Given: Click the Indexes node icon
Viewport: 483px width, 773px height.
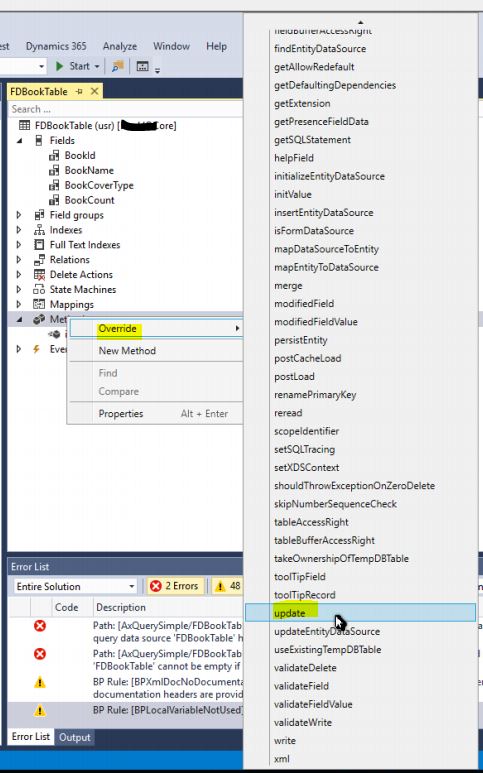Looking at the screenshot, I should pos(39,230).
